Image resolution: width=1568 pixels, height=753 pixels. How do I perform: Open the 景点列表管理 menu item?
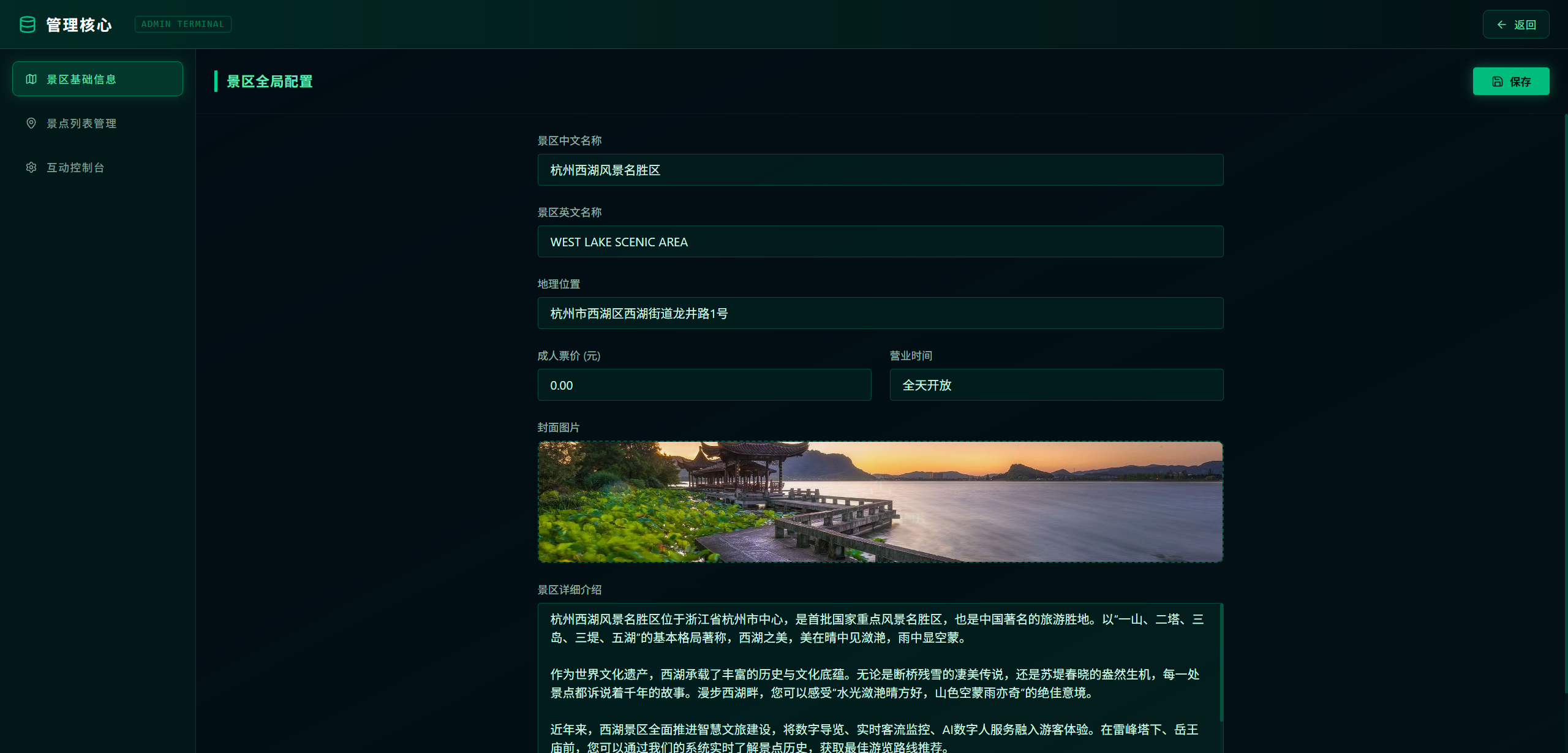point(97,123)
